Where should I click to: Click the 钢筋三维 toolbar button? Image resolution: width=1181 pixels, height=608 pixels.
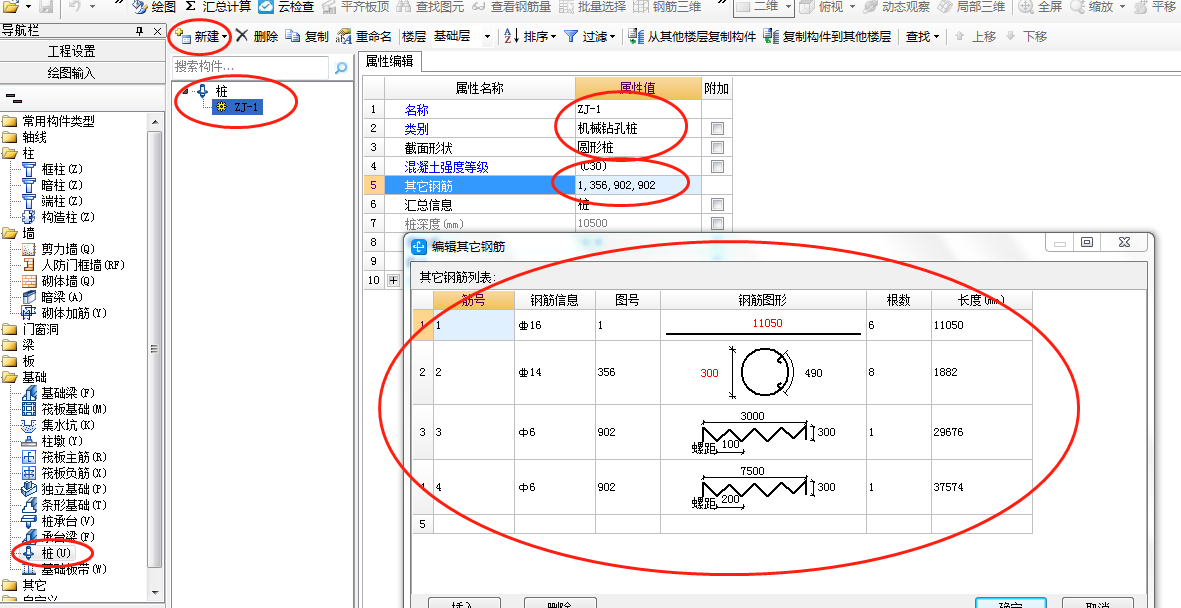(x=667, y=7)
